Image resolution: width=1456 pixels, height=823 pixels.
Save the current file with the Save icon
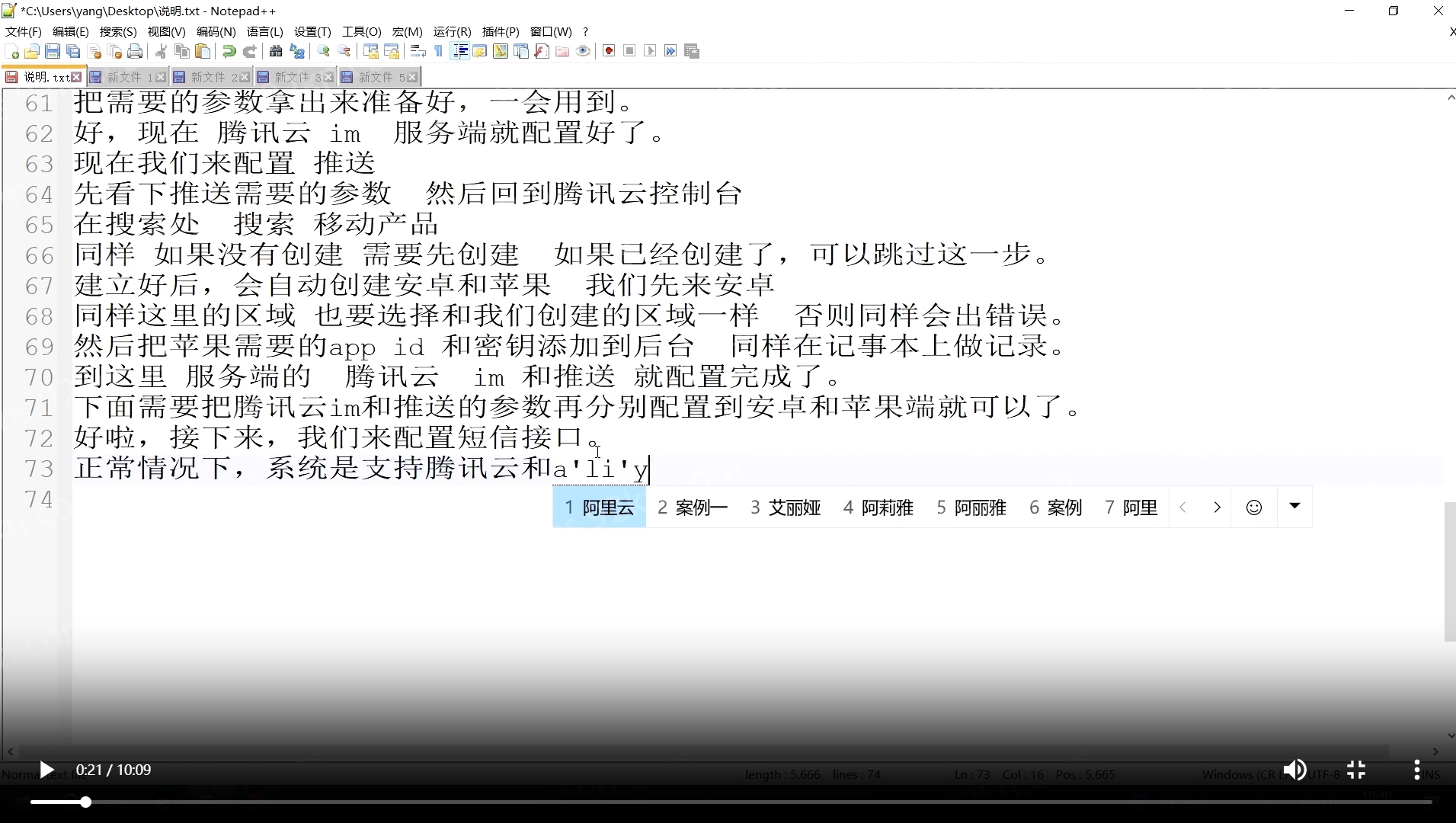pos(53,51)
